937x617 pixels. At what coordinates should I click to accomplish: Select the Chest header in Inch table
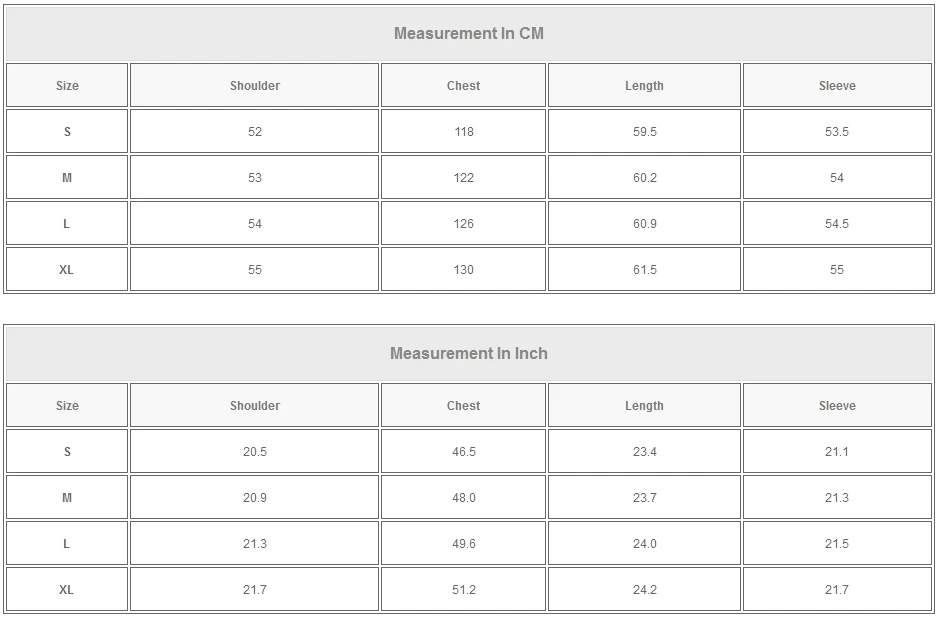(463, 406)
